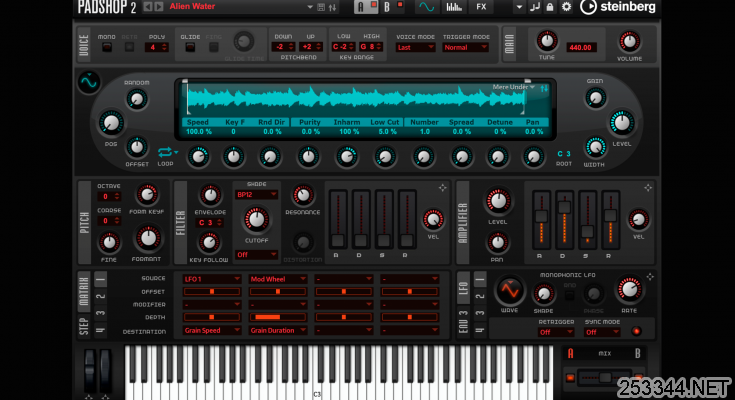Viewport: 735px width, 400px height.
Task: Open the Distortion type dropdown showing Off
Action: 256,255
